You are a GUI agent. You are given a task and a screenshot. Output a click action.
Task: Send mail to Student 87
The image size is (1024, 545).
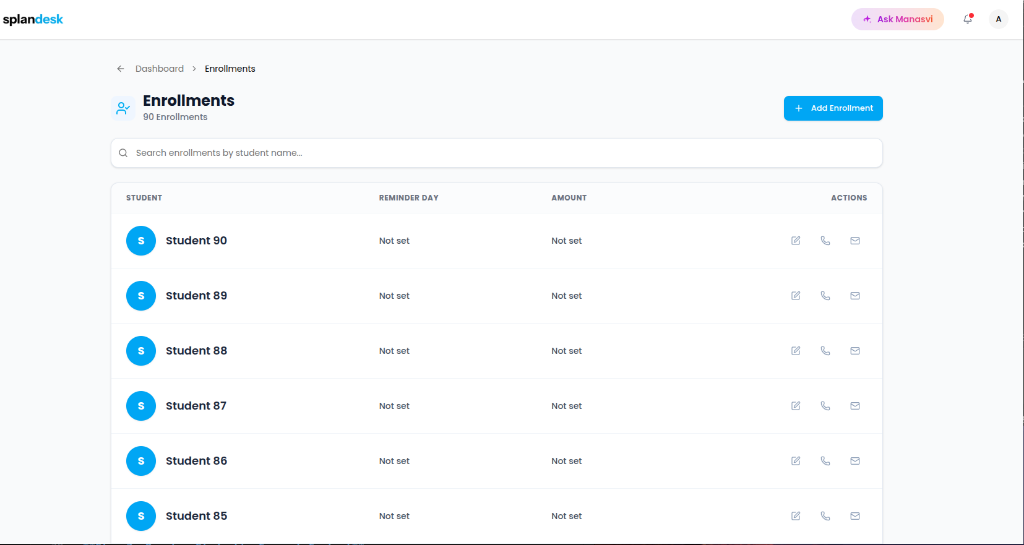pos(855,406)
